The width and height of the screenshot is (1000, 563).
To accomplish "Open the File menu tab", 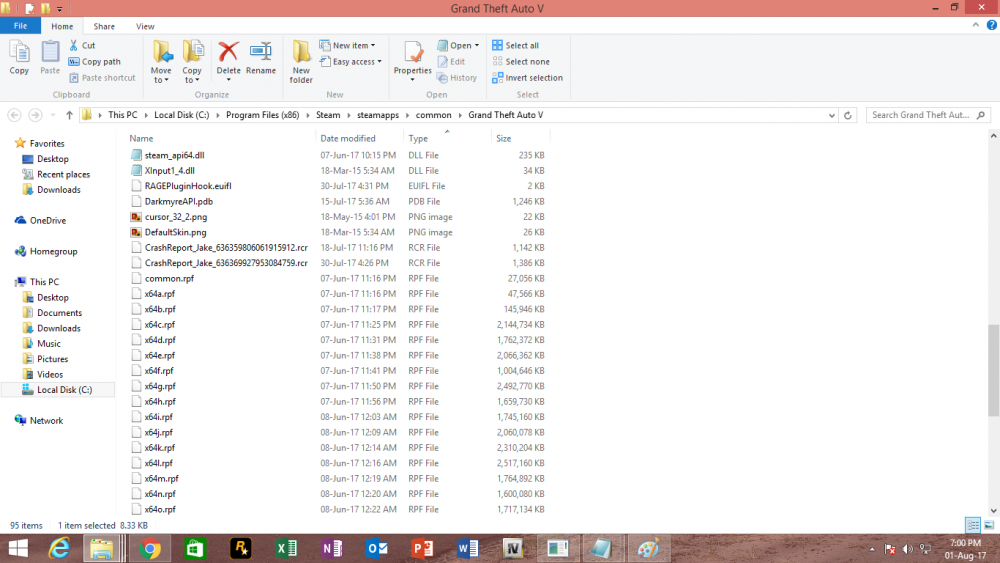I will click(20, 26).
